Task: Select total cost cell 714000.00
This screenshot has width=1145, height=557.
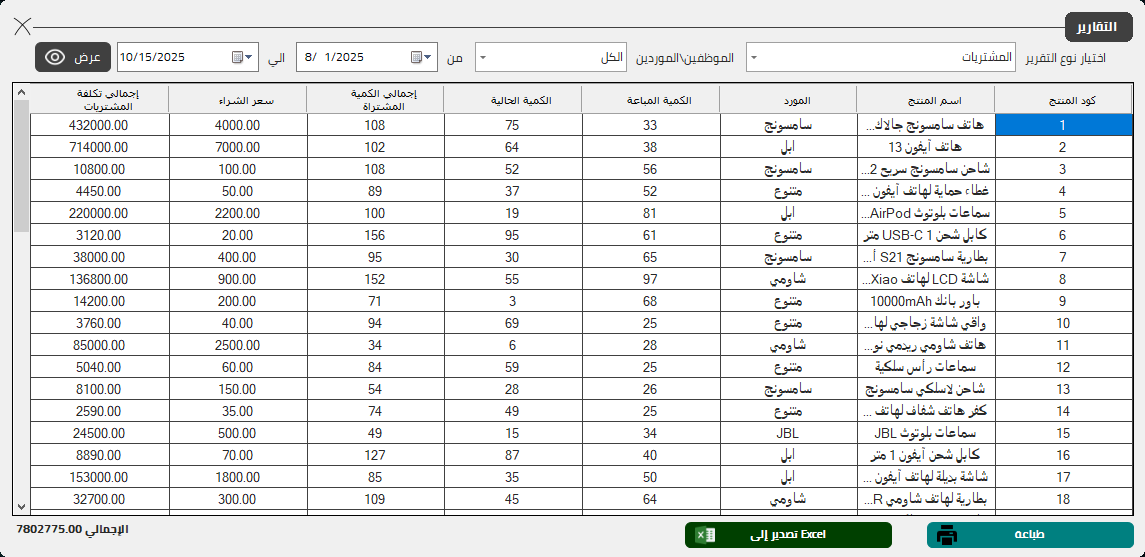Action: 100,147
